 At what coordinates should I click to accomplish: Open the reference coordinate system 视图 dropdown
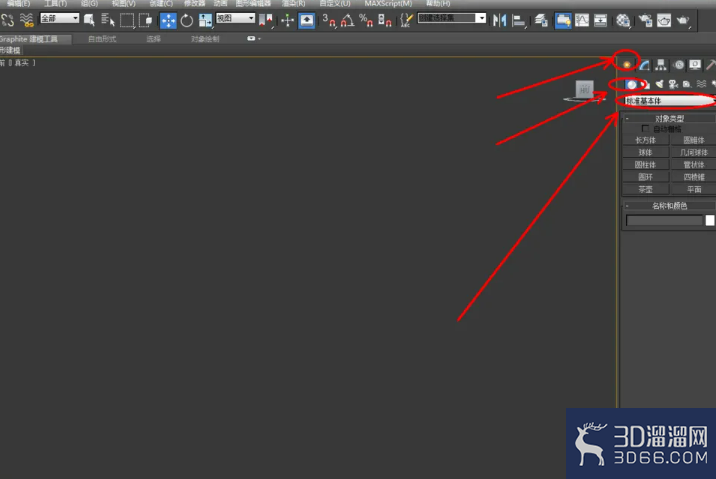click(x=235, y=18)
